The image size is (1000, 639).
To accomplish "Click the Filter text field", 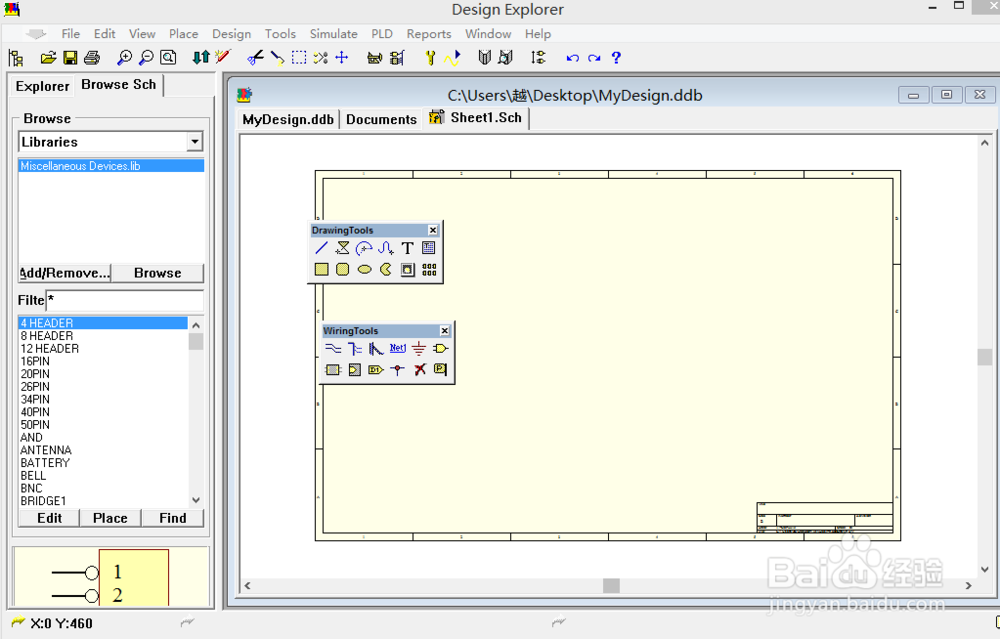I will point(125,300).
